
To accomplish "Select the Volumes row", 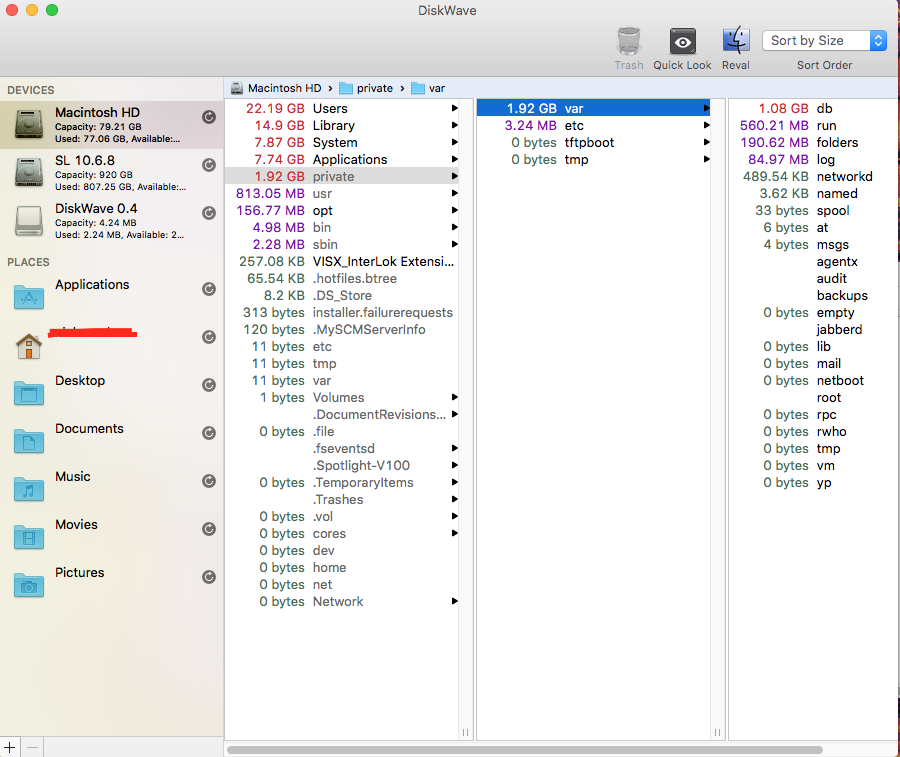I will tap(342, 397).
